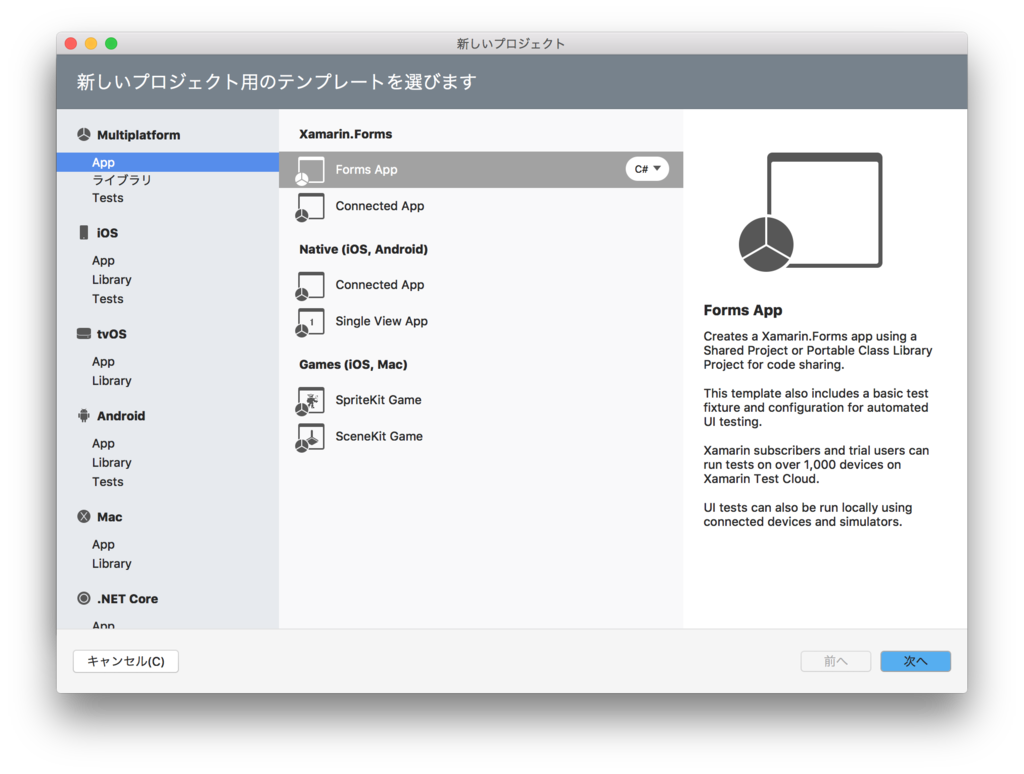
Task: Select Library under iOS
Action: point(112,280)
